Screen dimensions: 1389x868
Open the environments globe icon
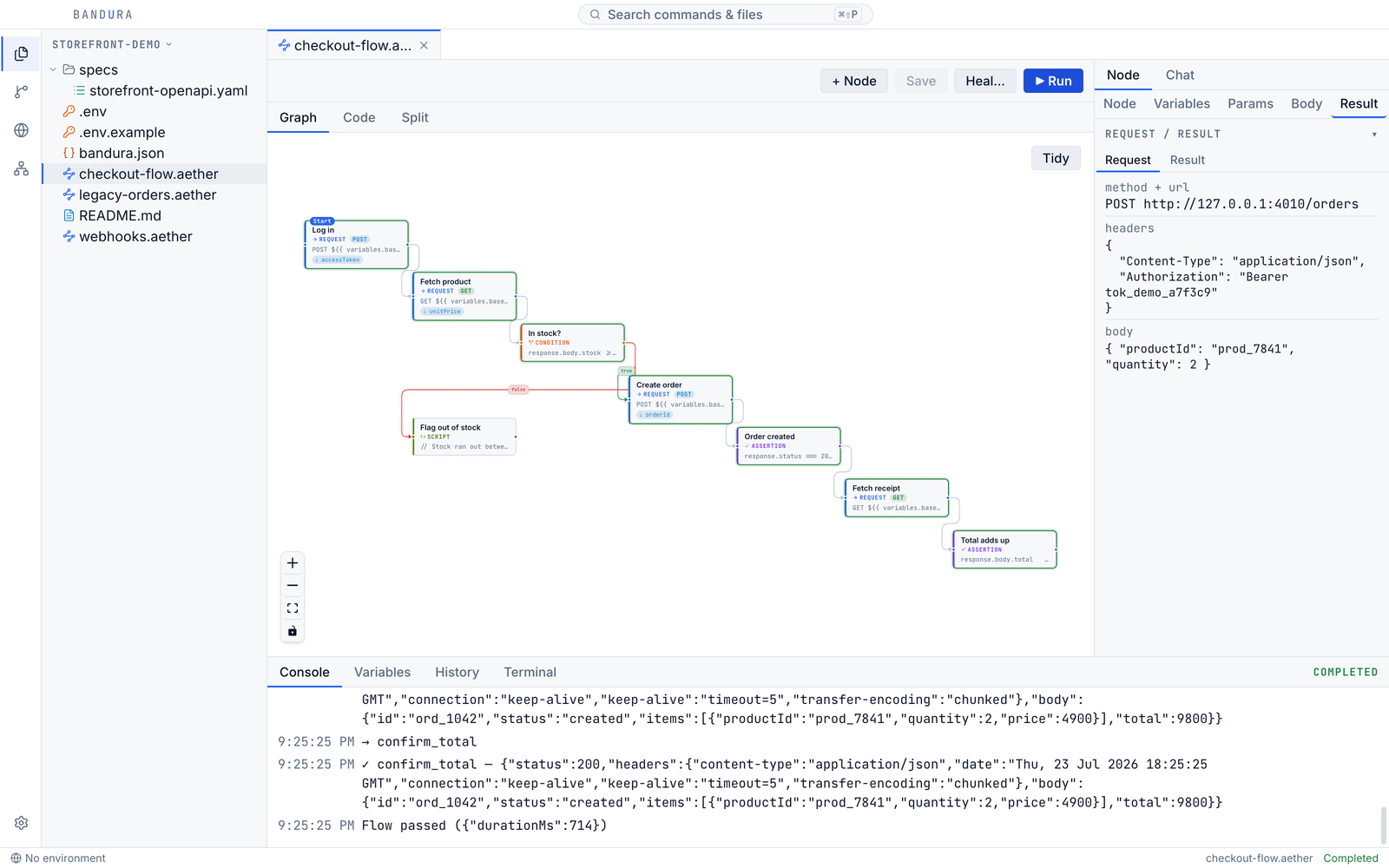(x=21, y=130)
